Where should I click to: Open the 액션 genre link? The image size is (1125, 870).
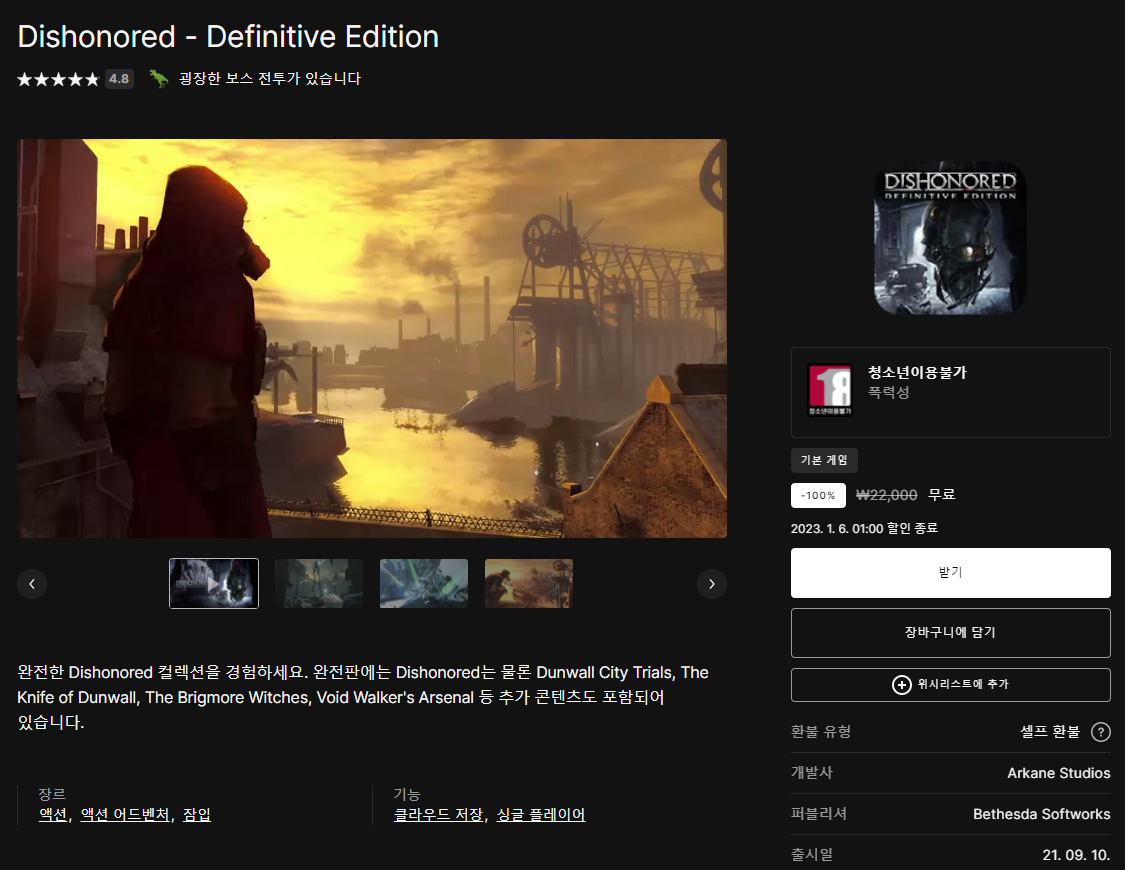click(53, 815)
